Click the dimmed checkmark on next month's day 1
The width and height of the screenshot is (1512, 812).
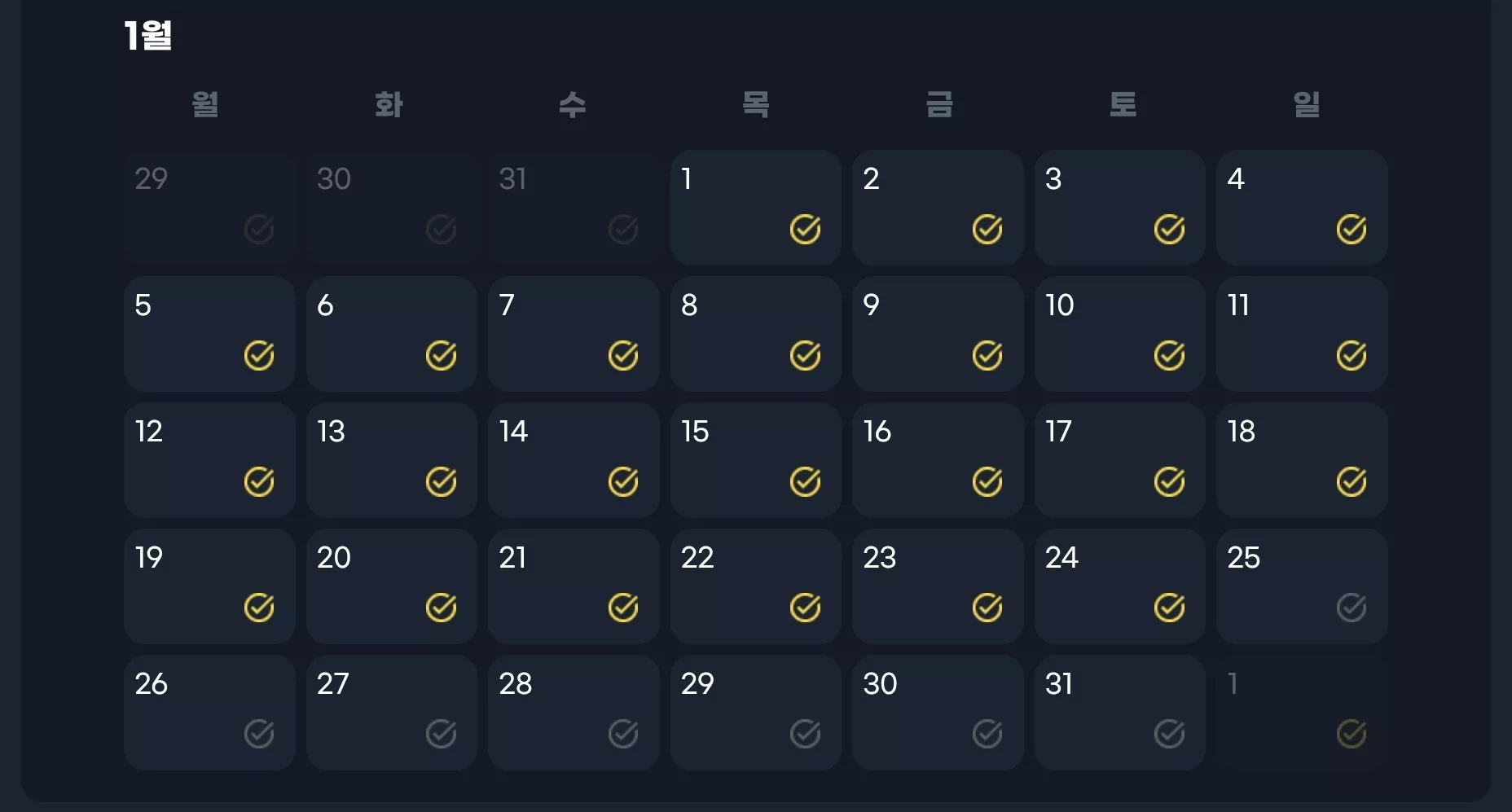pyautogui.click(x=1351, y=734)
